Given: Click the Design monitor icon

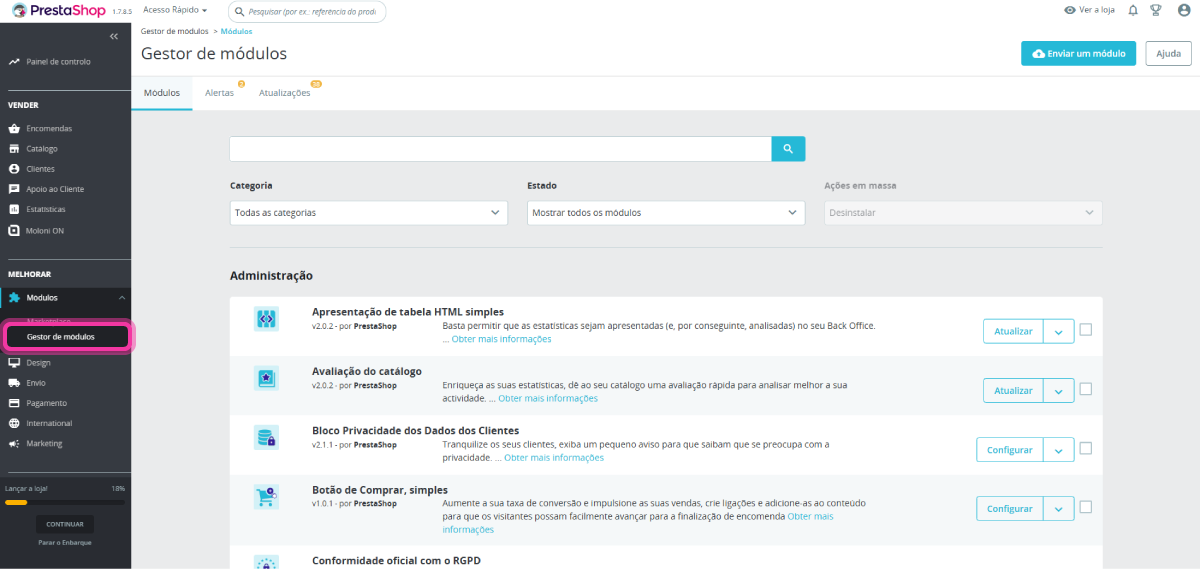Looking at the screenshot, I should (14, 363).
